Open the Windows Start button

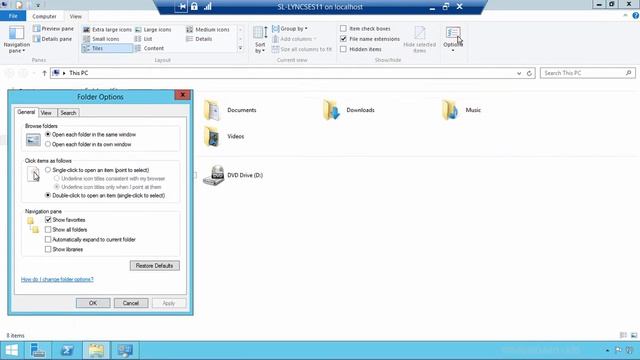click(x=12, y=350)
